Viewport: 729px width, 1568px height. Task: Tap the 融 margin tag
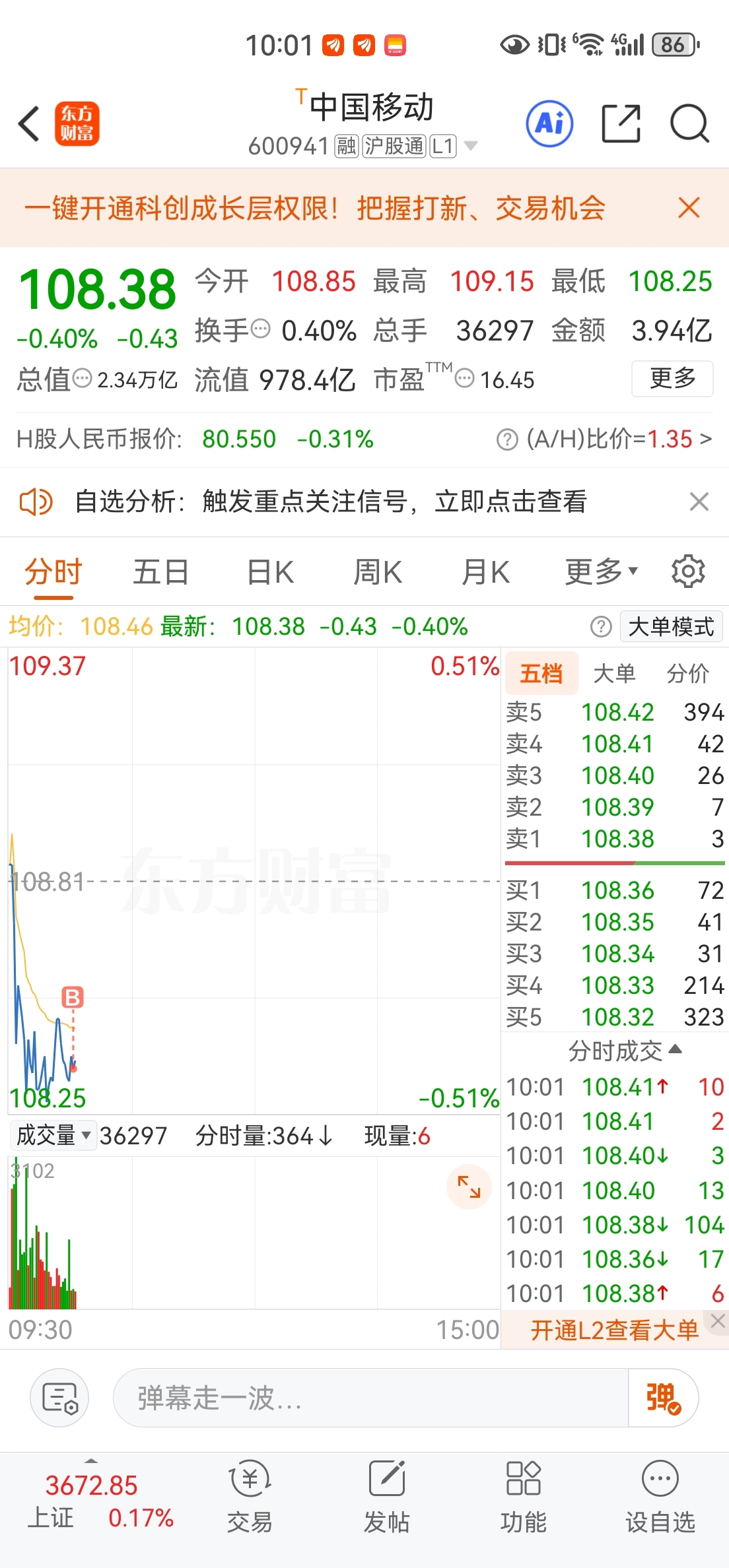point(347,146)
